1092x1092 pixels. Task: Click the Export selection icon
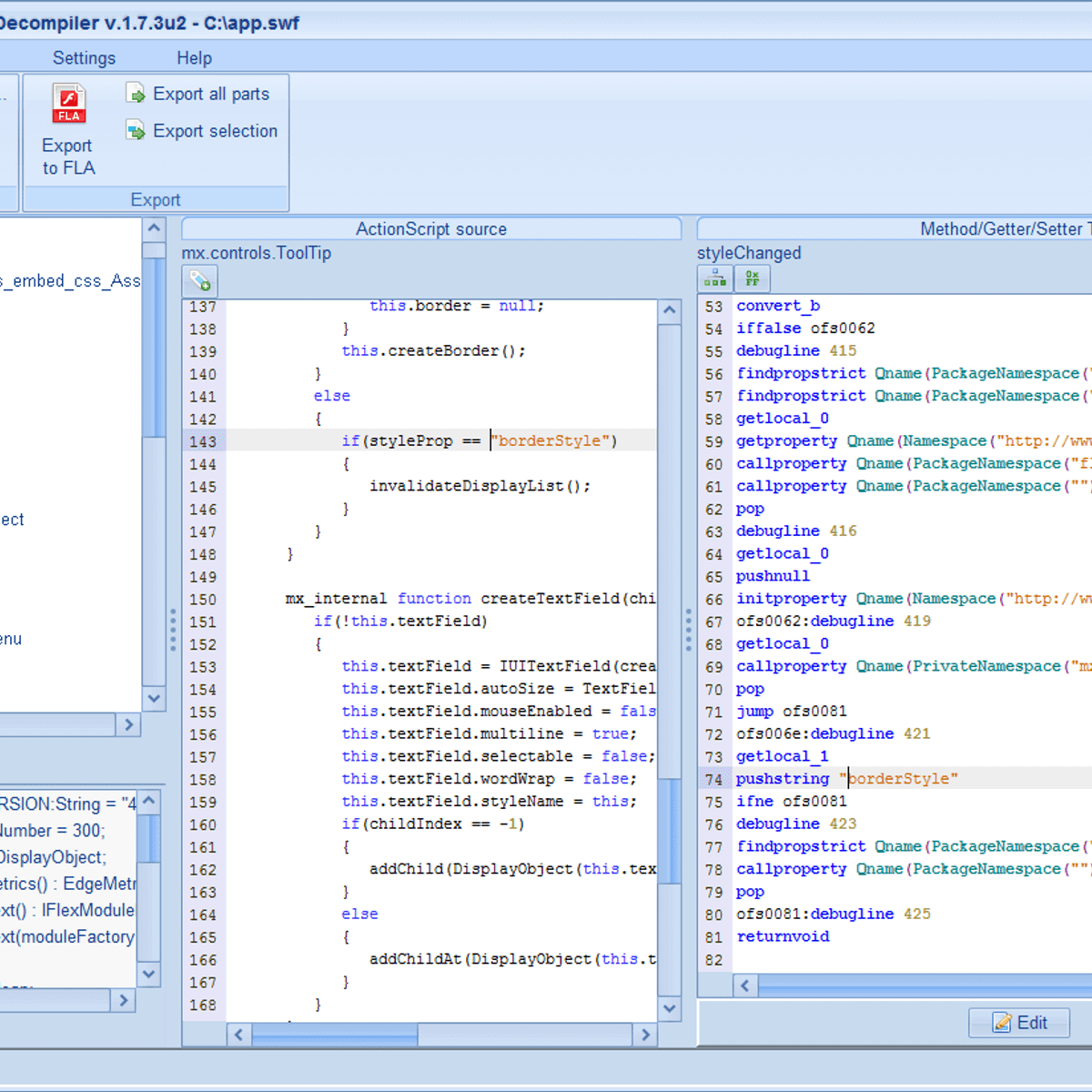coord(136,131)
